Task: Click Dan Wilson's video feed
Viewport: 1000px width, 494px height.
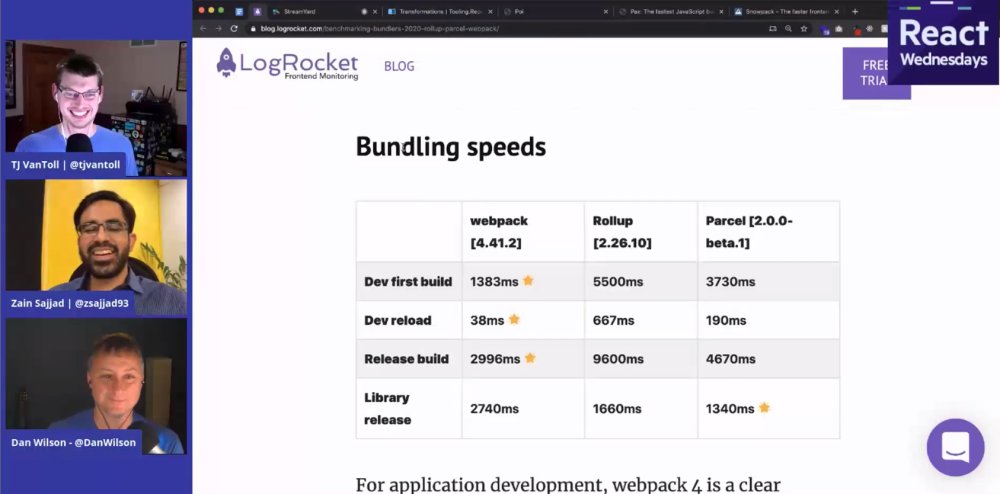Action: pos(96,386)
